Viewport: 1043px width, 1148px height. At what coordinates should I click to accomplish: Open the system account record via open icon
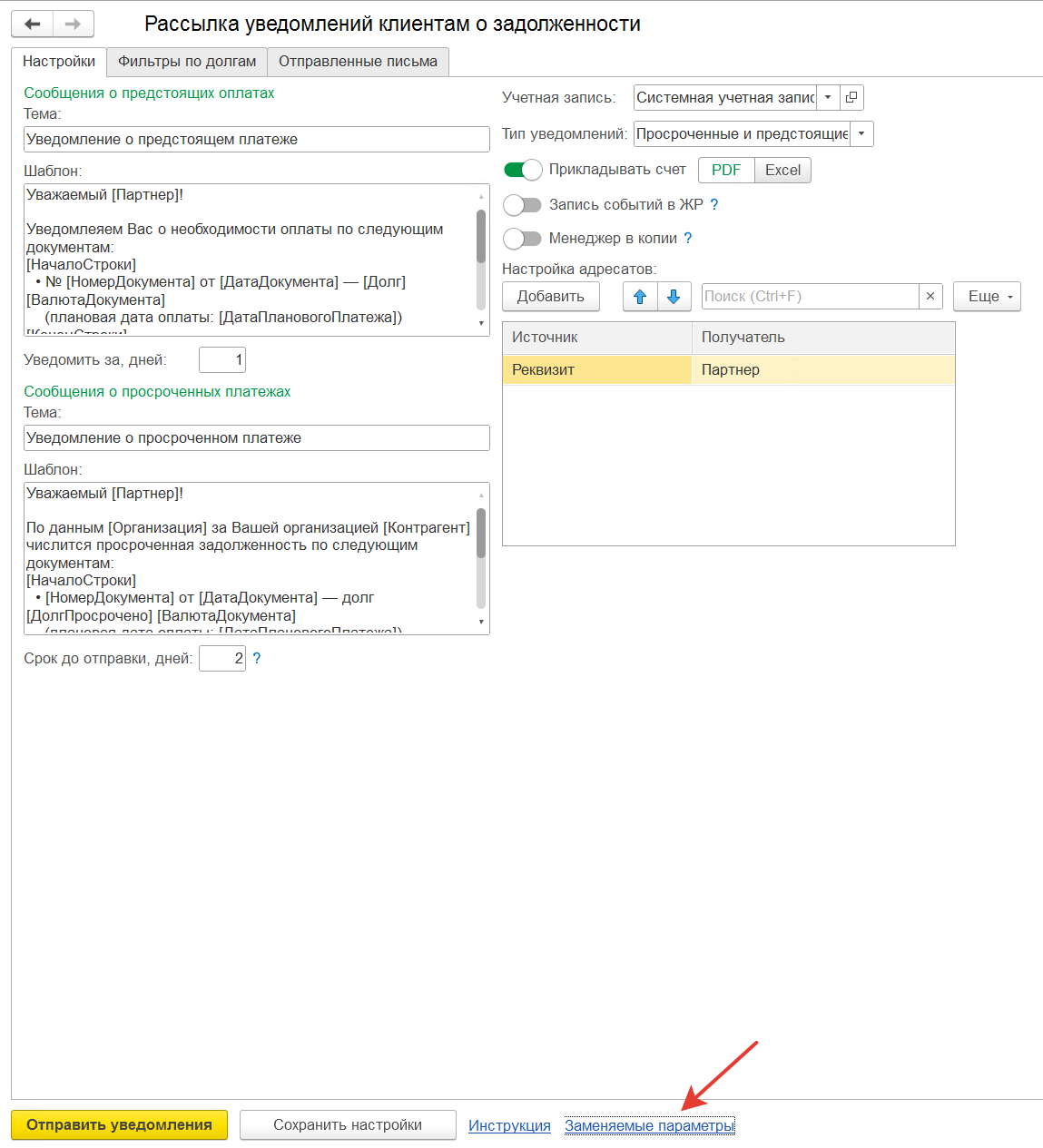click(851, 97)
